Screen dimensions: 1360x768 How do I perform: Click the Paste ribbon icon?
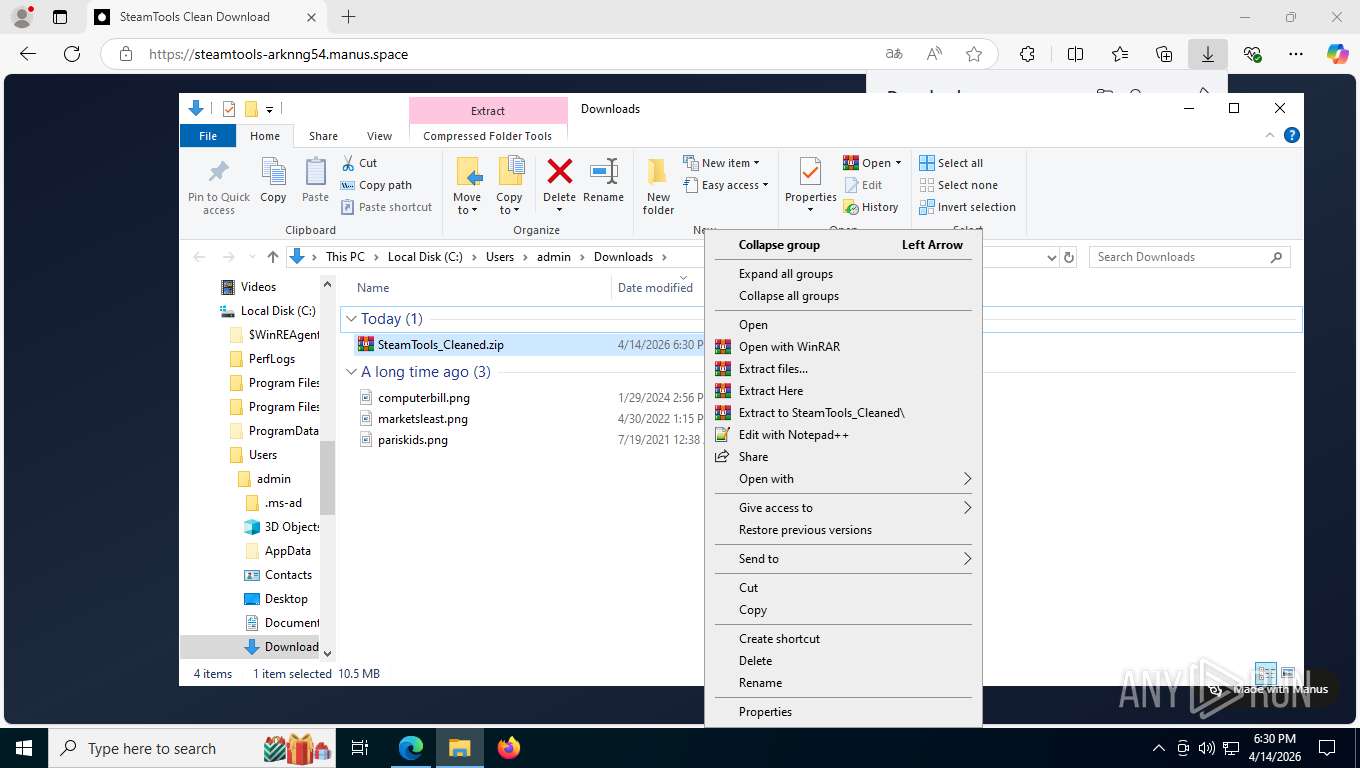(315, 172)
